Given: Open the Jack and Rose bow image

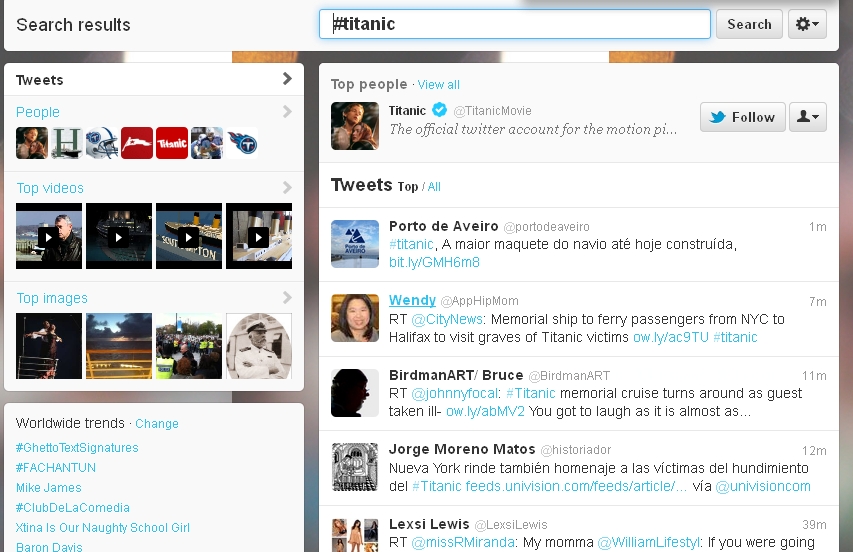Looking at the screenshot, I should (49, 346).
